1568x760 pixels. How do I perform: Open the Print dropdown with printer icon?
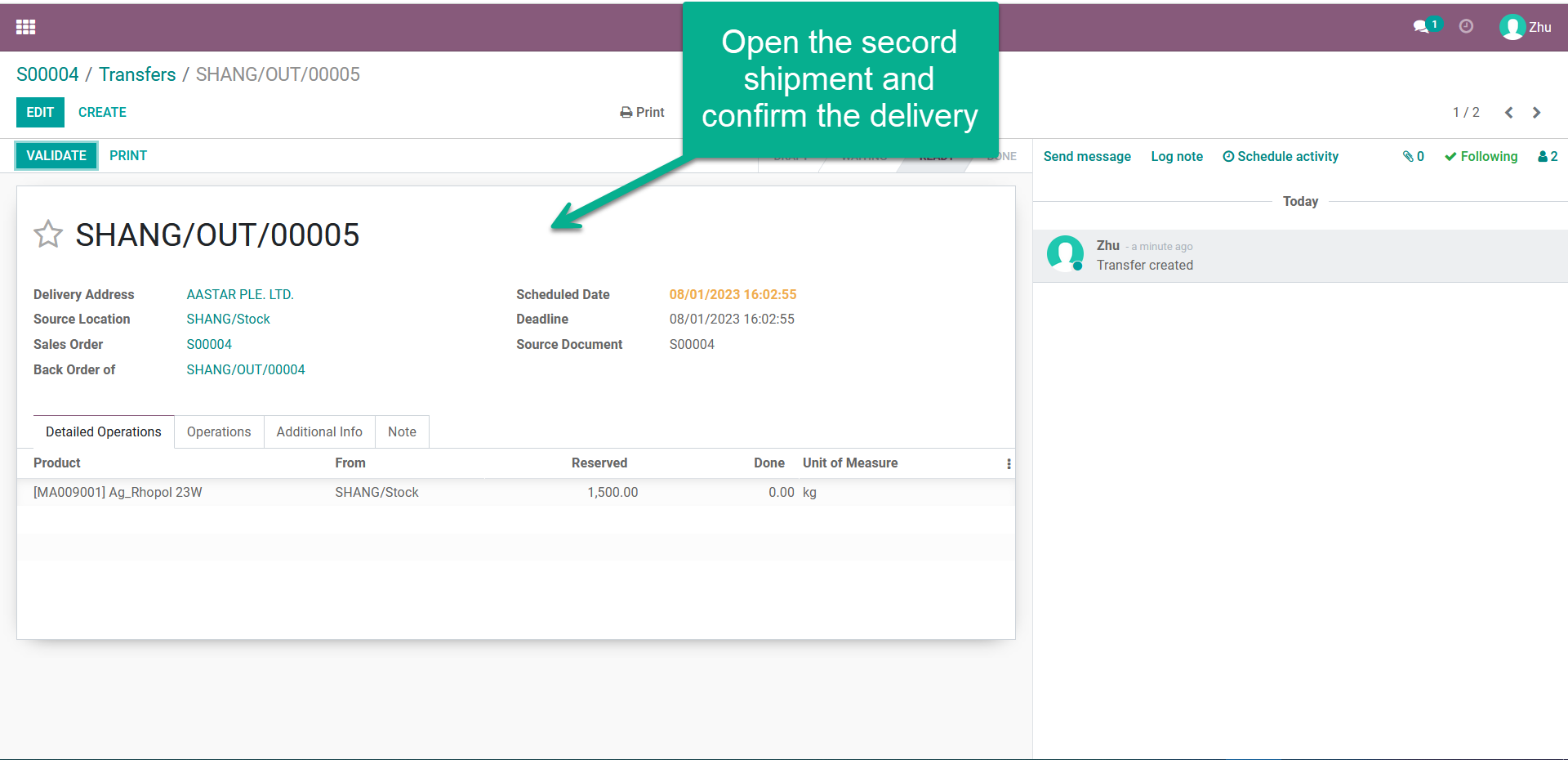click(642, 112)
